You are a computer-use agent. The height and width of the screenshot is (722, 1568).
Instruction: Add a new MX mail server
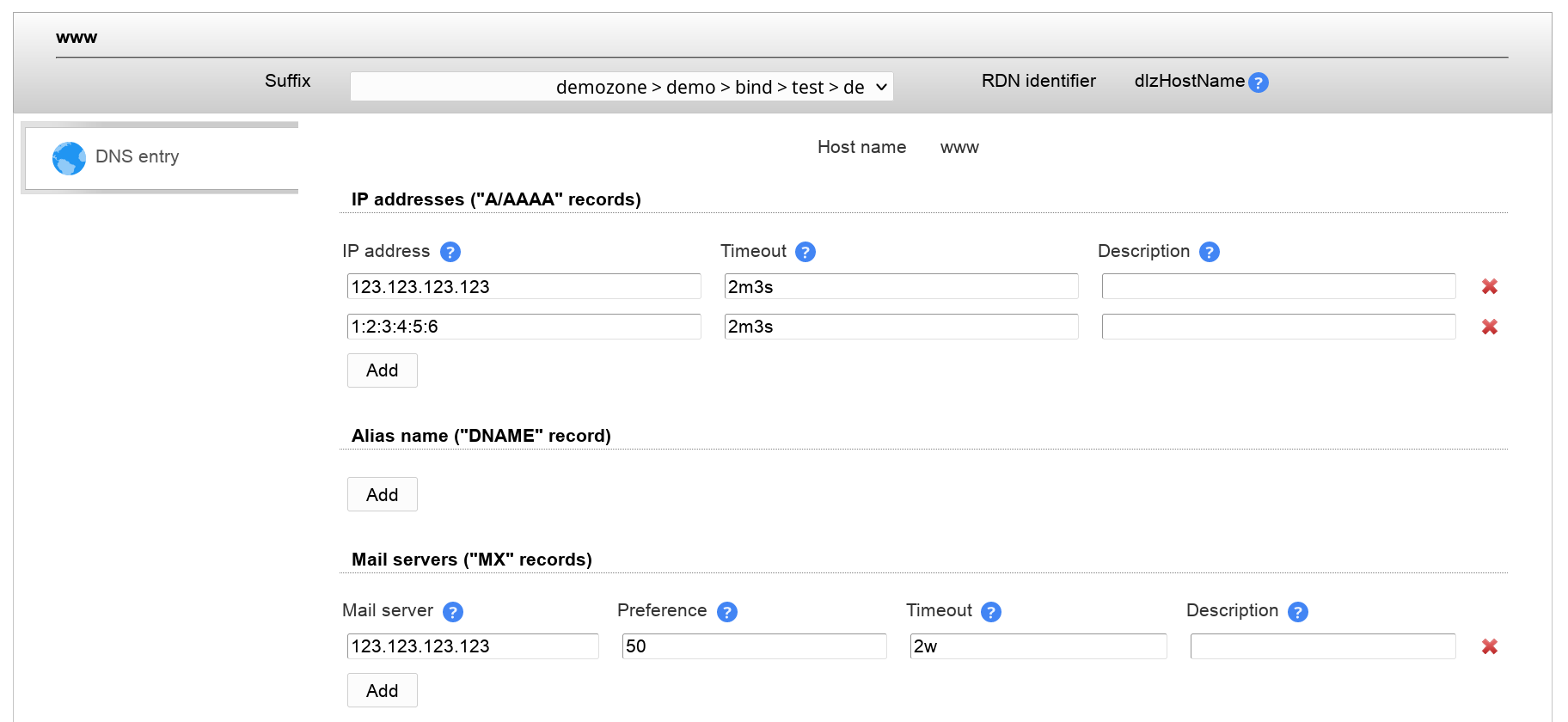click(382, 690)
